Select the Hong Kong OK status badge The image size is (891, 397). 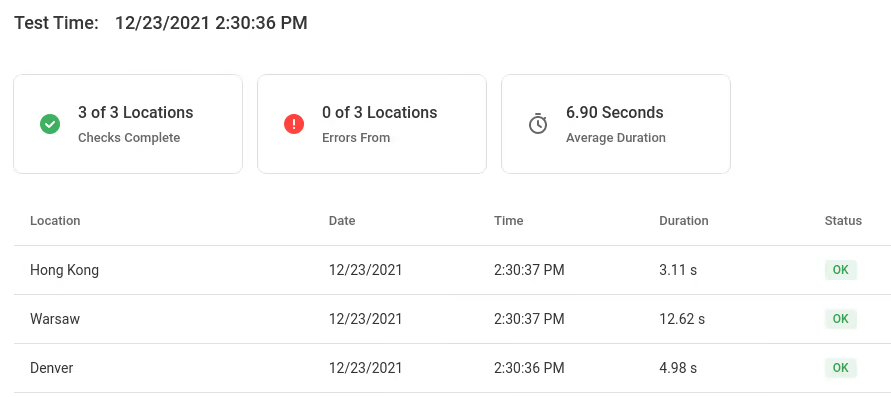pyautogui.click(x=840, y=270)
